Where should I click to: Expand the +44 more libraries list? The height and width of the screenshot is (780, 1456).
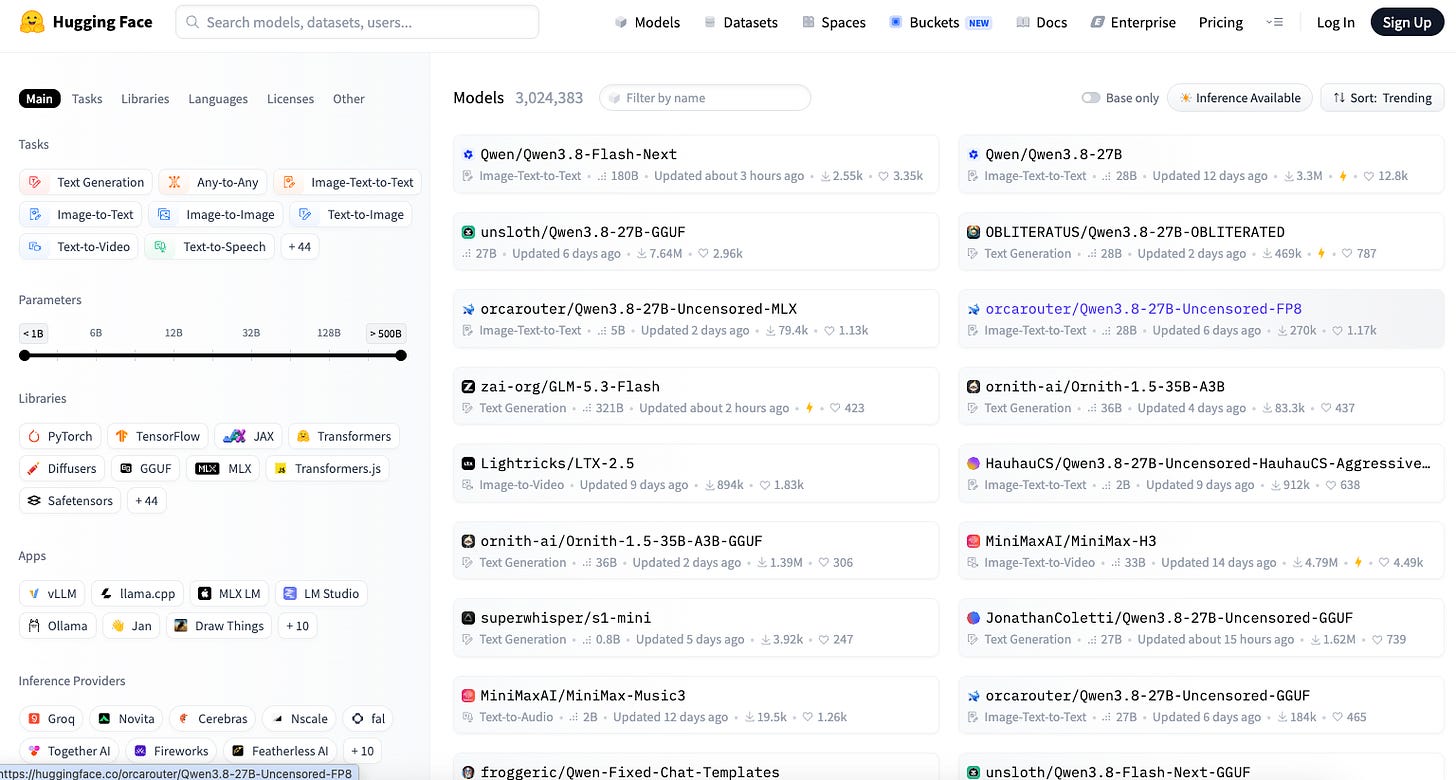tap(146, 500)
